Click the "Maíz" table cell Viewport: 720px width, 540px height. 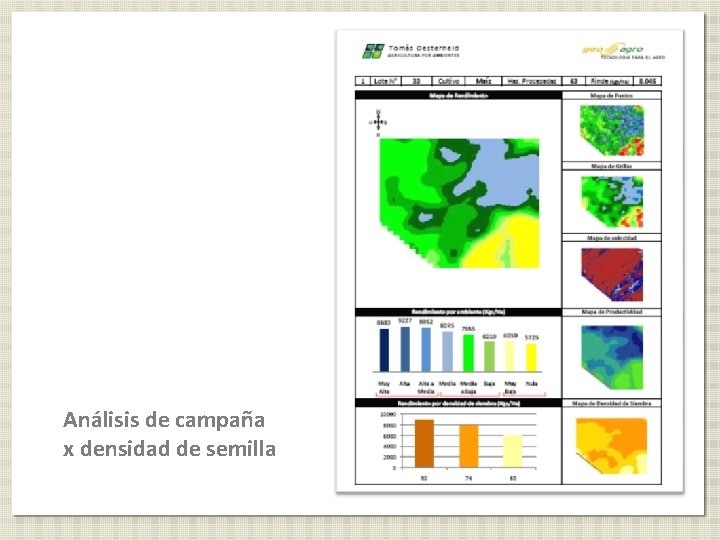(484, 81)
